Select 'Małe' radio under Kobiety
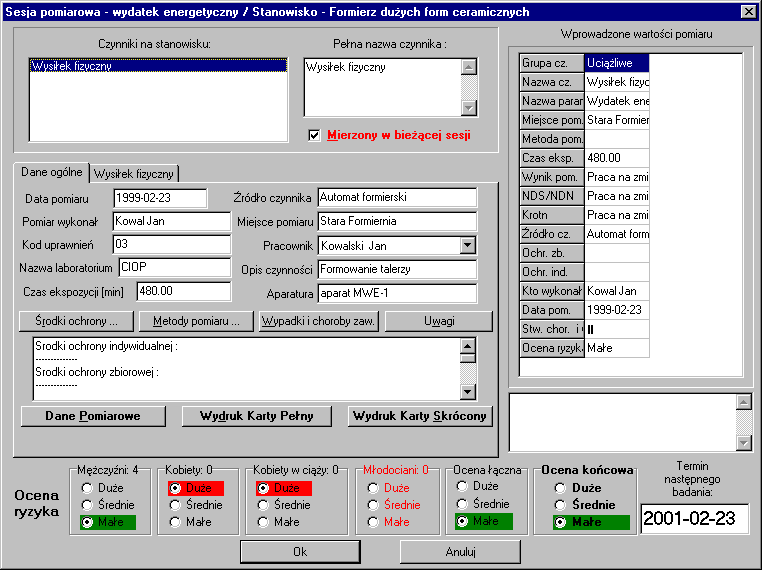The height and width of the screenshot is (570, 762). 175,522
